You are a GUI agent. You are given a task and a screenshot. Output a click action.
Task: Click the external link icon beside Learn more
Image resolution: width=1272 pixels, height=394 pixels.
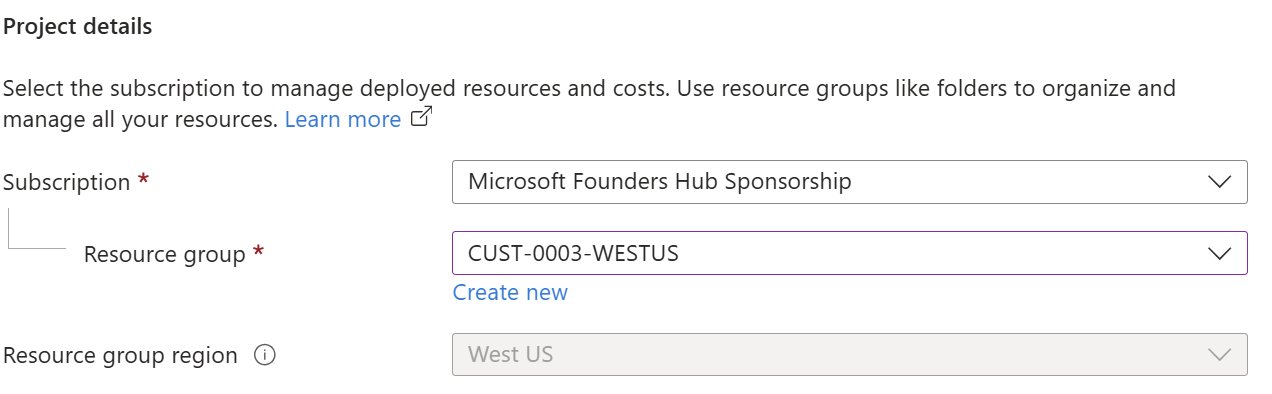point(422,118)
